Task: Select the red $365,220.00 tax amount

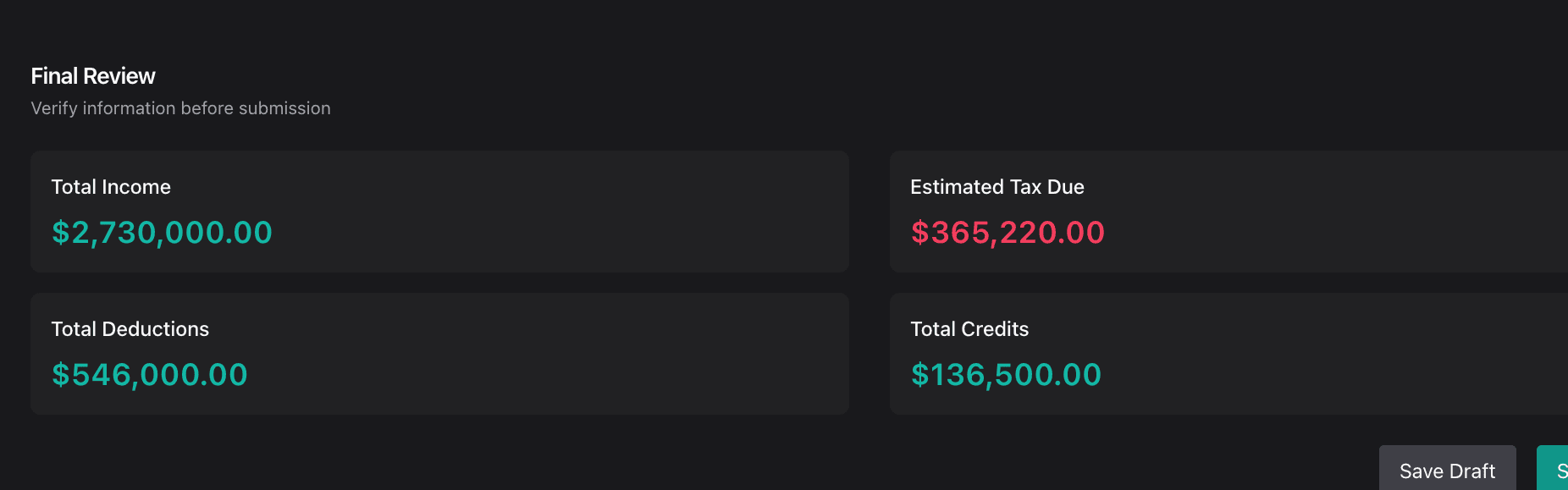Action: tap(1008, 233)
